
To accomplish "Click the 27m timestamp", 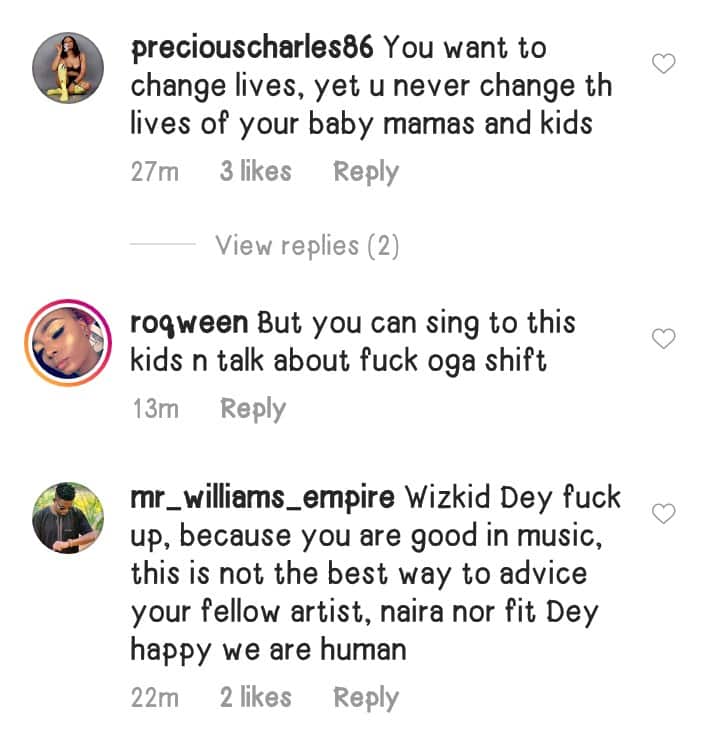I will point(155,172).
